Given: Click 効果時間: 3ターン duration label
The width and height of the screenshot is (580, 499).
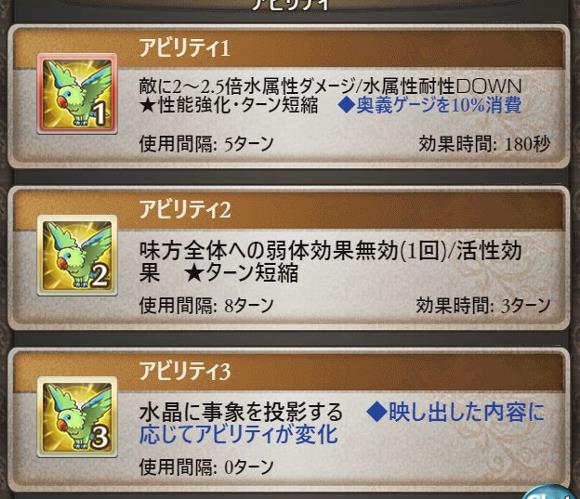Looking at the screenshot, I should pyautogui.click(x=483, y=306).
